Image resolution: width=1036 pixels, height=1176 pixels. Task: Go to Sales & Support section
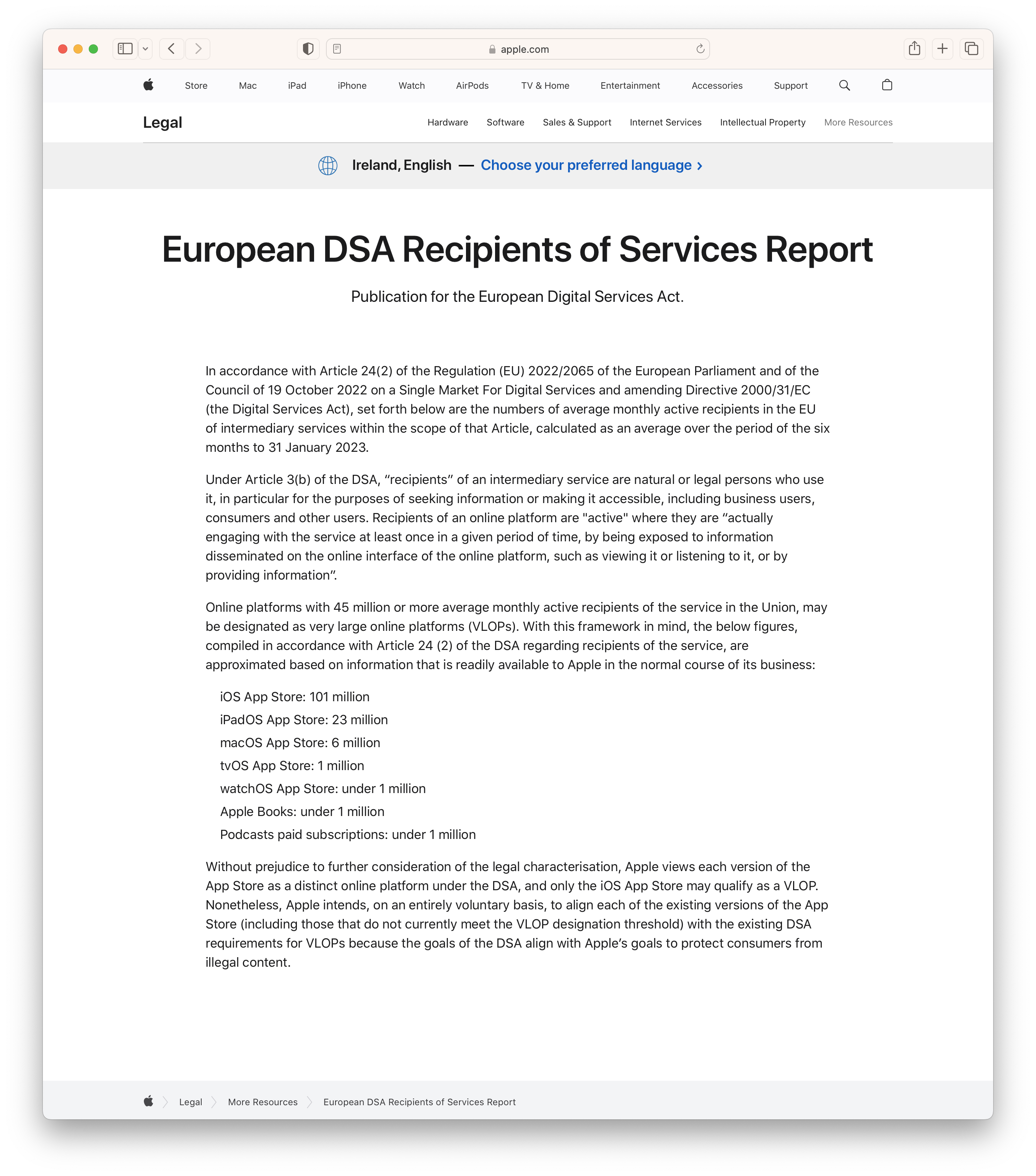[x=577, y=122]
